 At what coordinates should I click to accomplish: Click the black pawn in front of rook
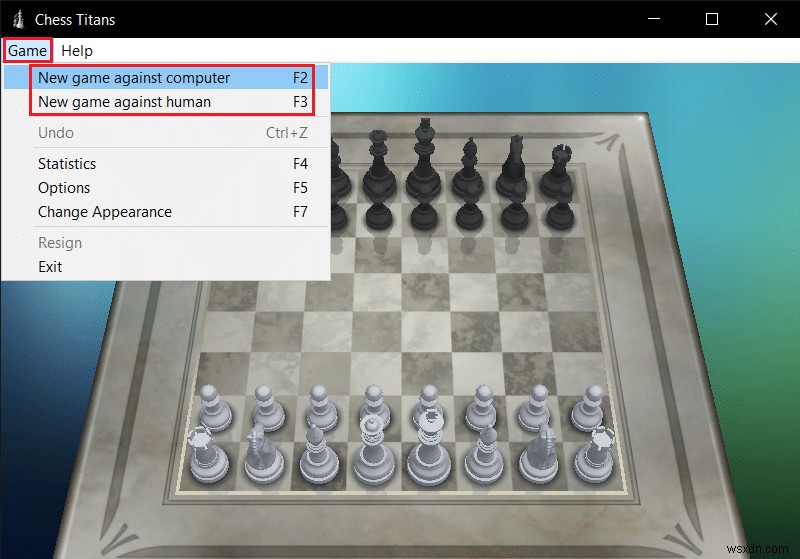[x=560, y=213]
